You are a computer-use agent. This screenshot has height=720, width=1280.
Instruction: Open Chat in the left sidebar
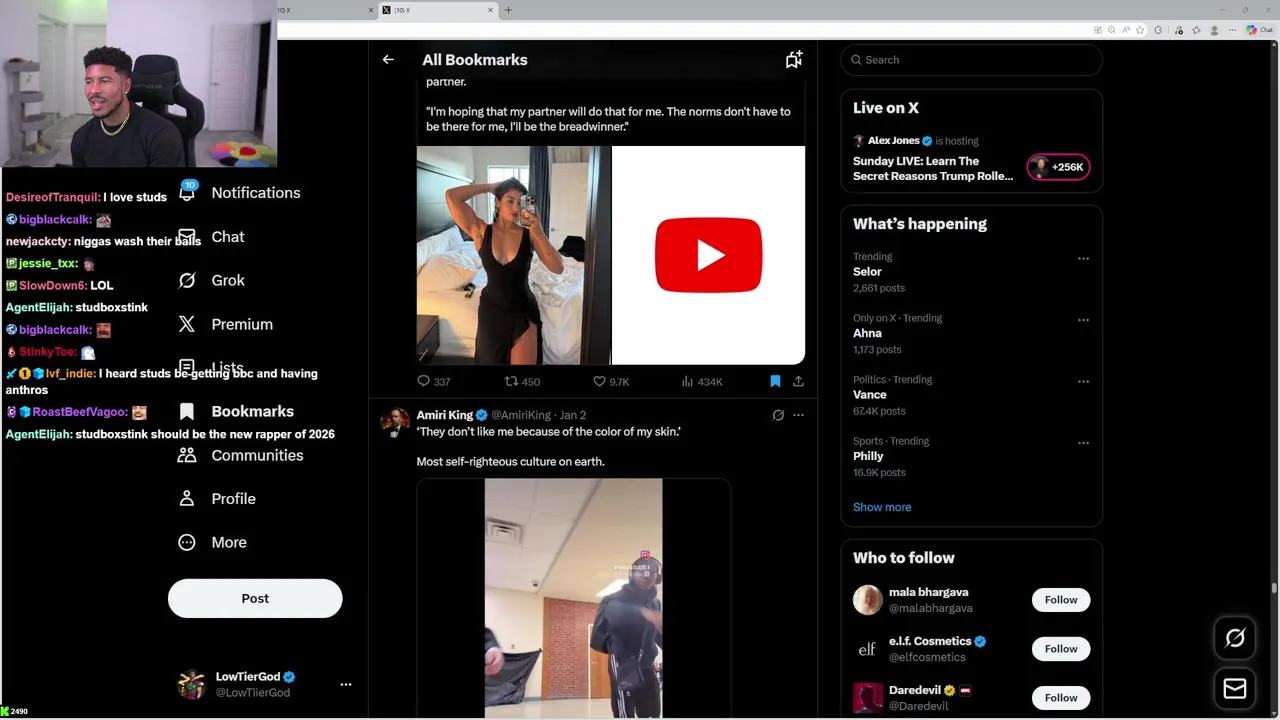click(228, 237)
